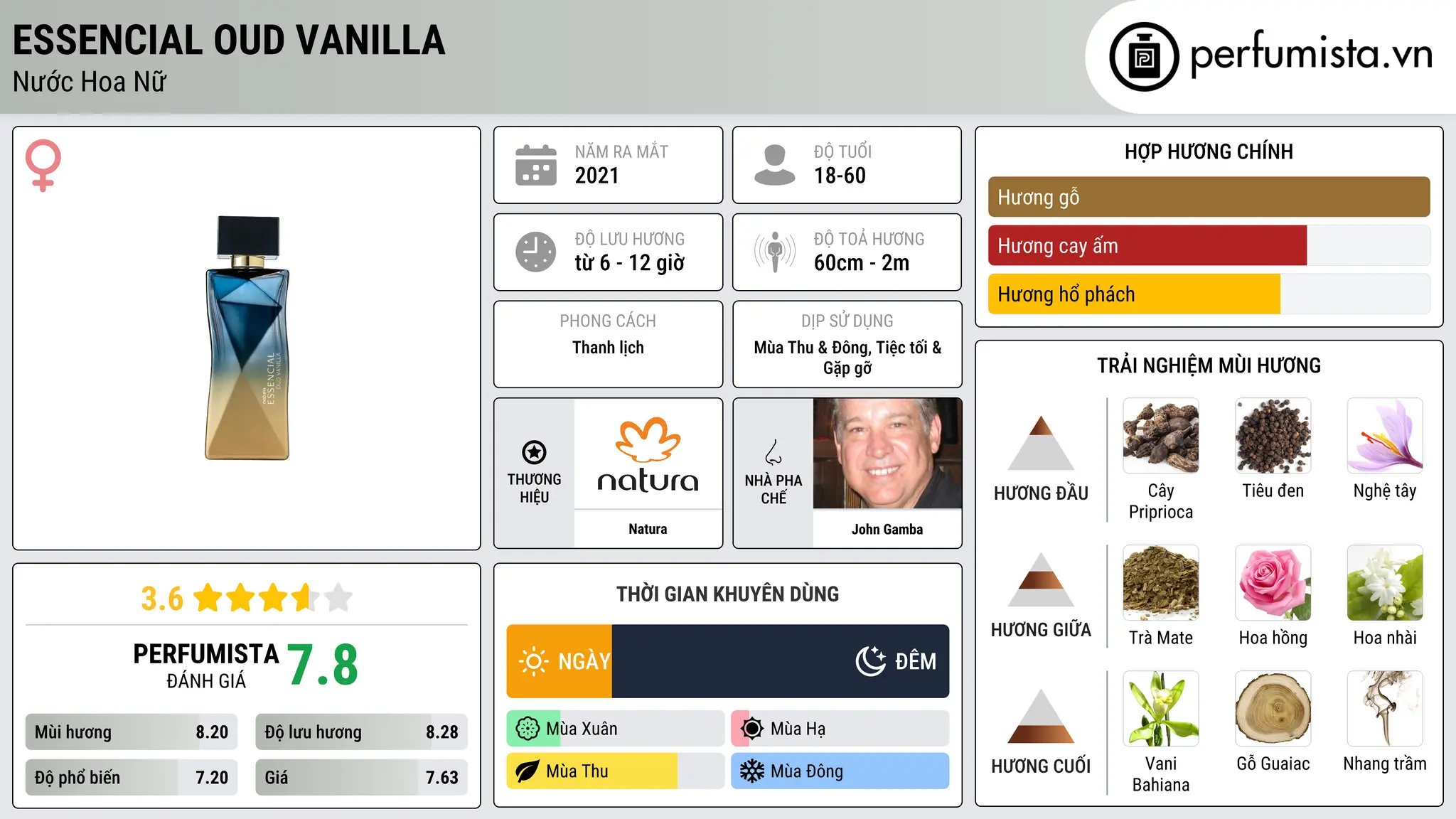Click the leaf icon for Mùa Thu

coord(528,771)
